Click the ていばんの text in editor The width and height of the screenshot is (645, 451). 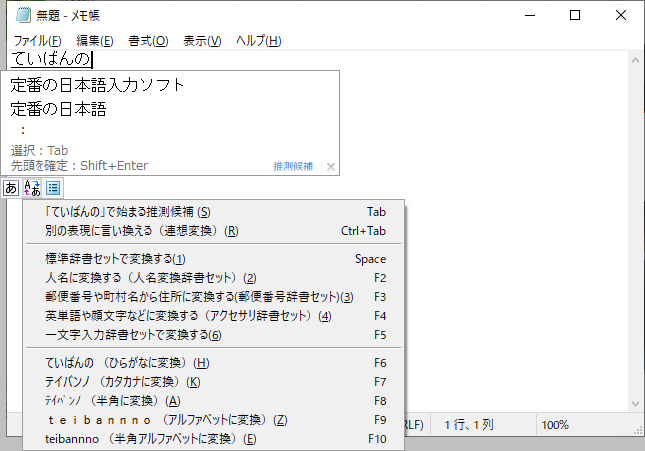[x=50, y=58]
